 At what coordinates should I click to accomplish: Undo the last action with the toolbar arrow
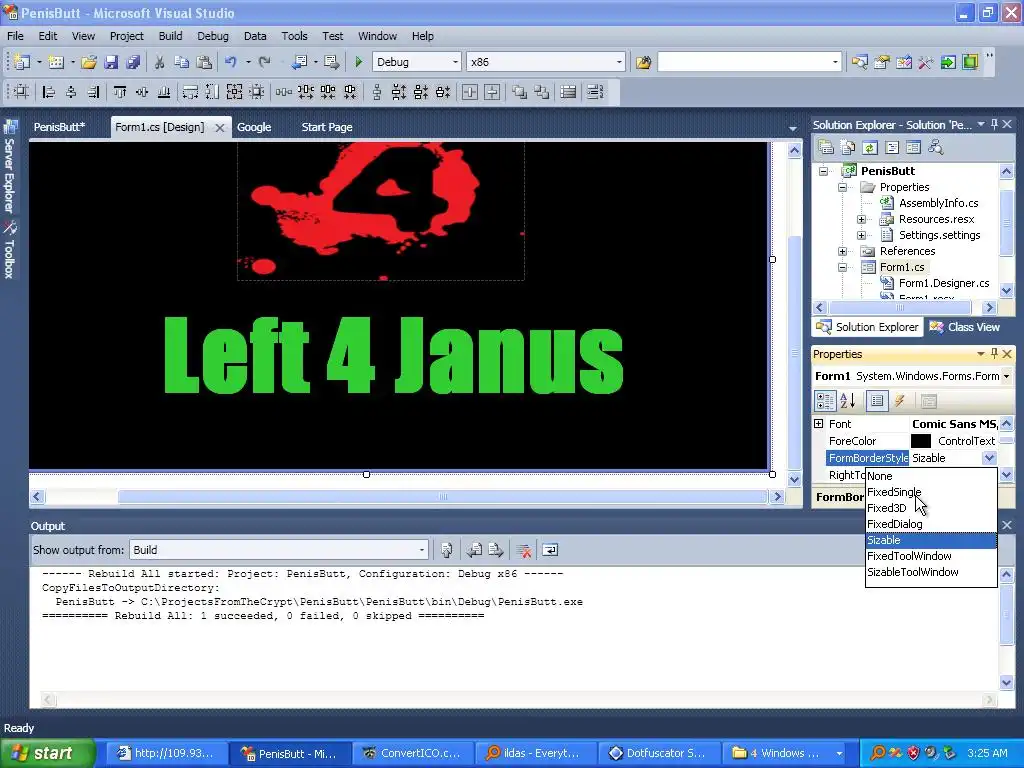pos(231,62)
